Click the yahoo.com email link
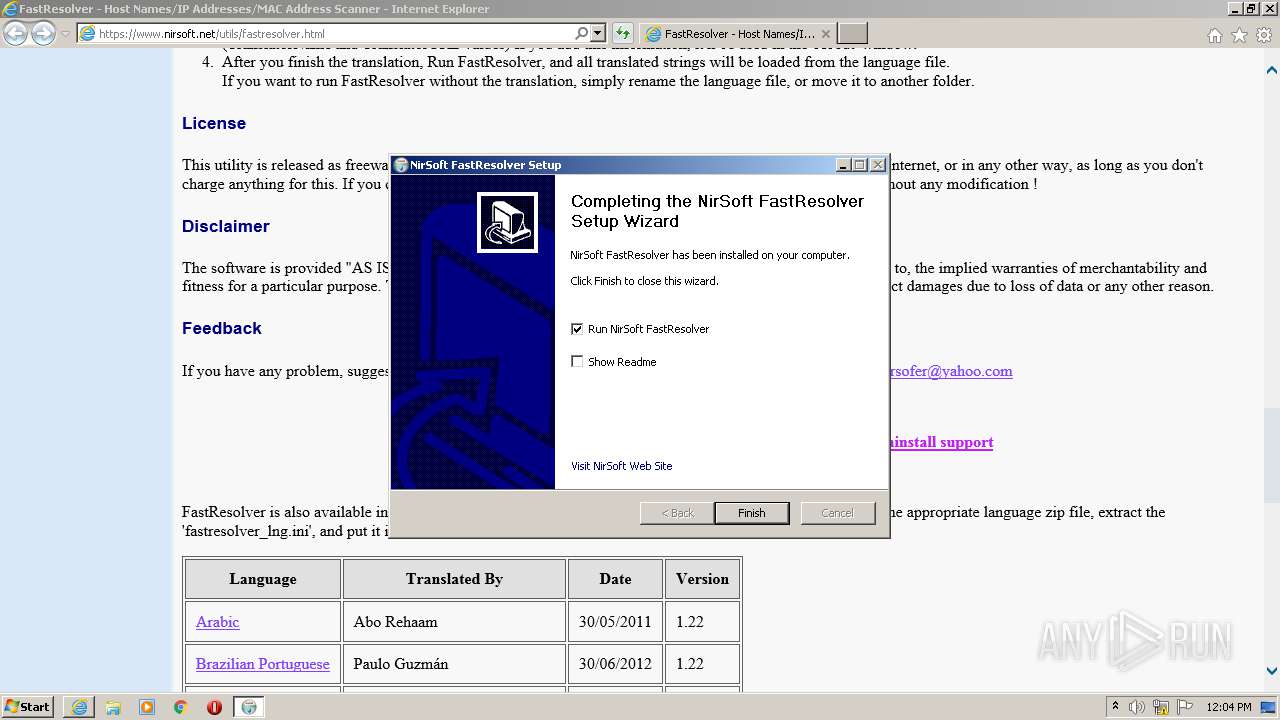This screenshot has height=720, width=1280. 950,371
